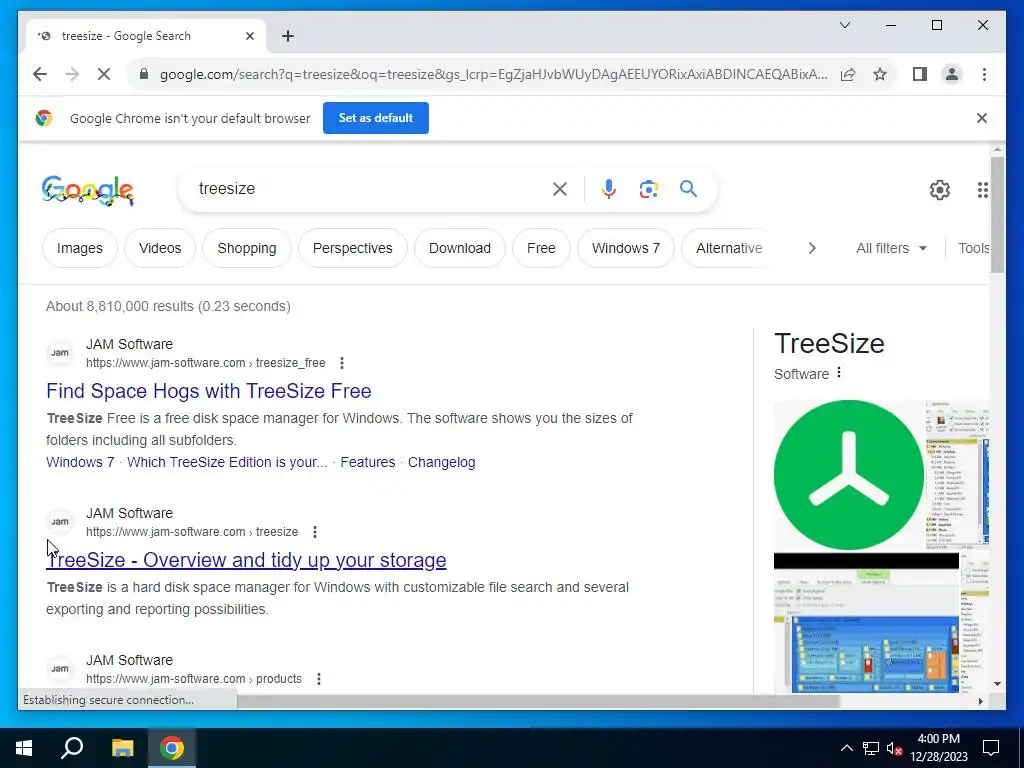This screenshot has width=1024, height=768.
Task: Open more options for treesize_free result
Action: tap(342, 363)
